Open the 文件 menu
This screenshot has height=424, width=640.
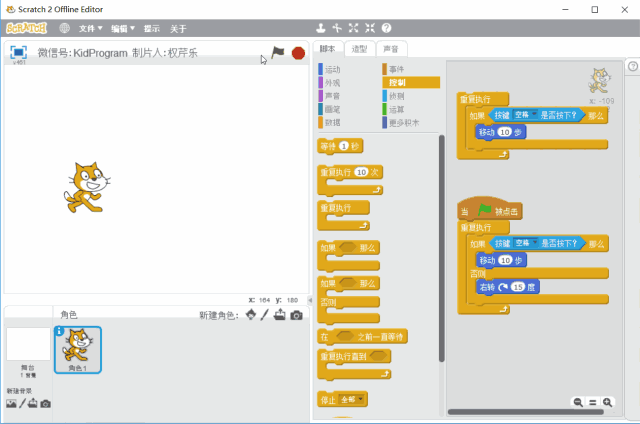(x=90, y=29)
